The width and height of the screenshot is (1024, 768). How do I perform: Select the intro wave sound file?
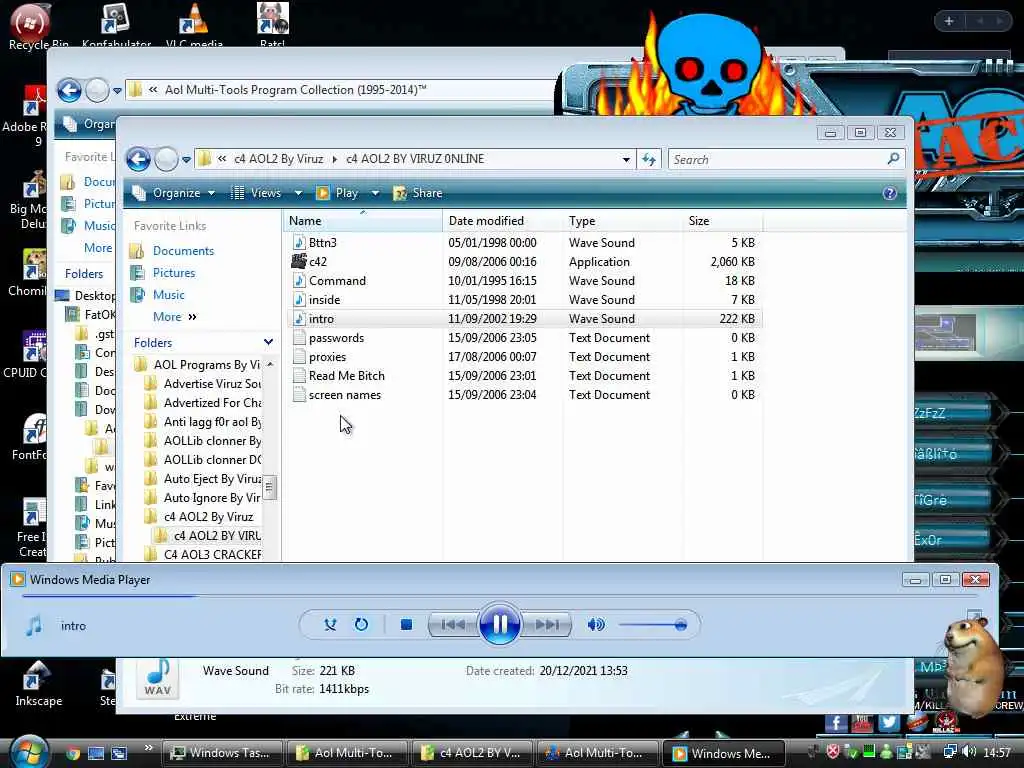pyautogui.click(x=524, y=319)
